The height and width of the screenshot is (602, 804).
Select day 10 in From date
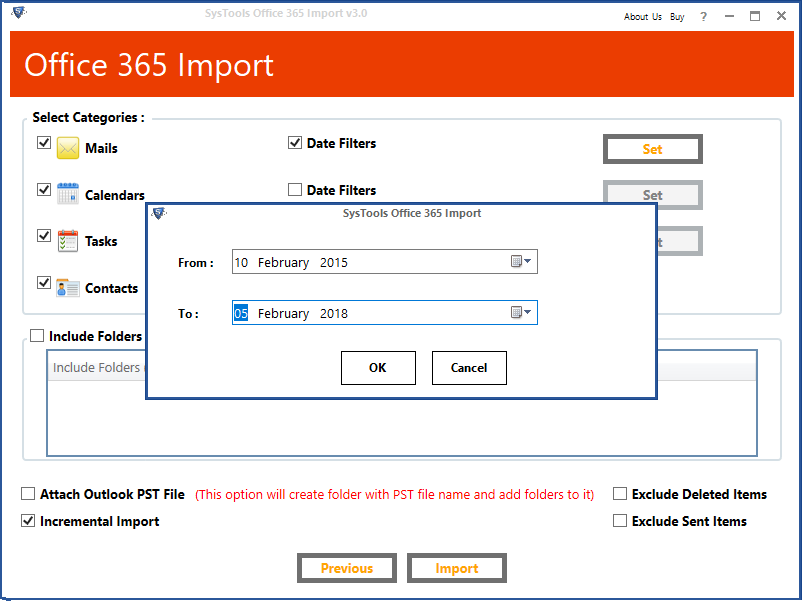(241, 263)
